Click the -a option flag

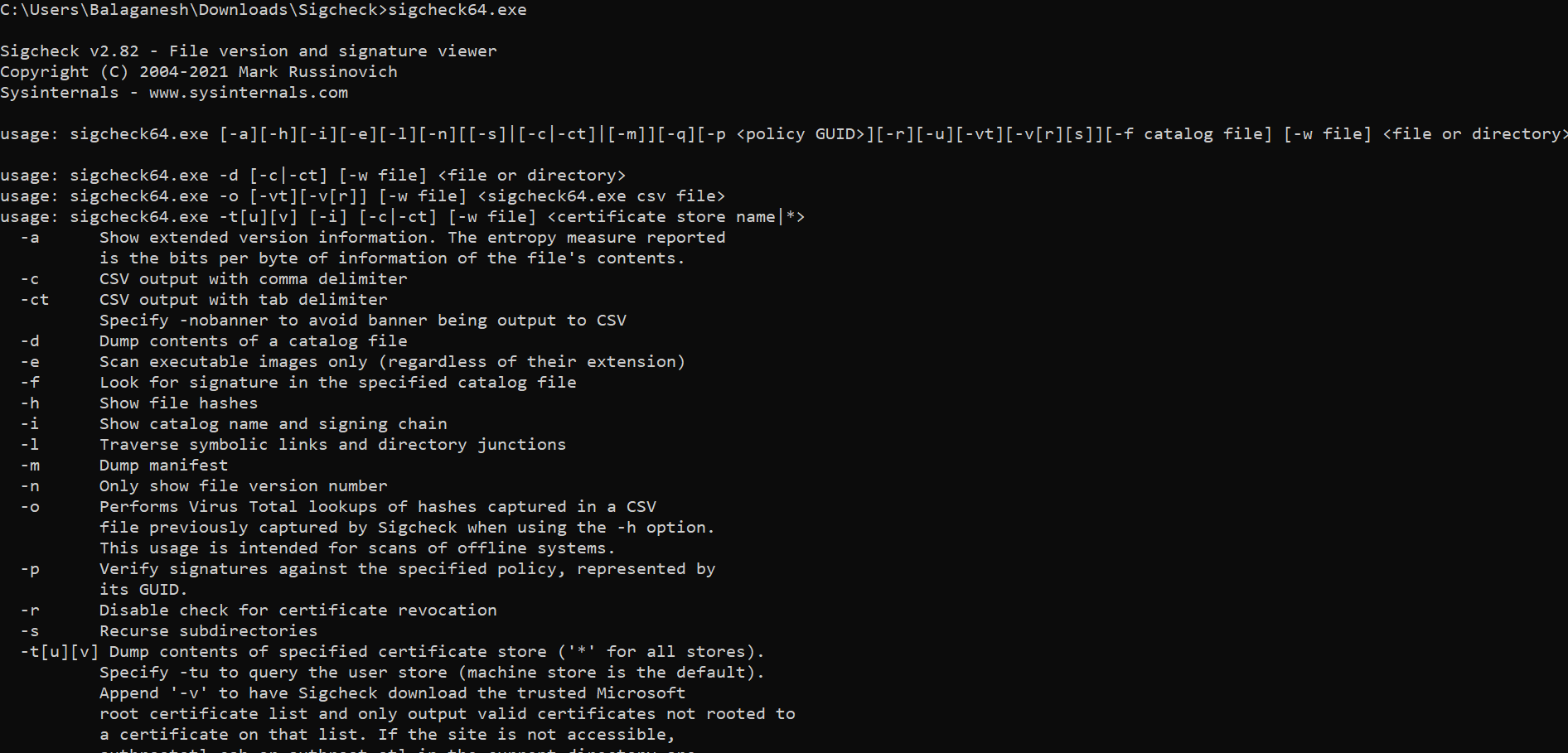tap(30, 238)
